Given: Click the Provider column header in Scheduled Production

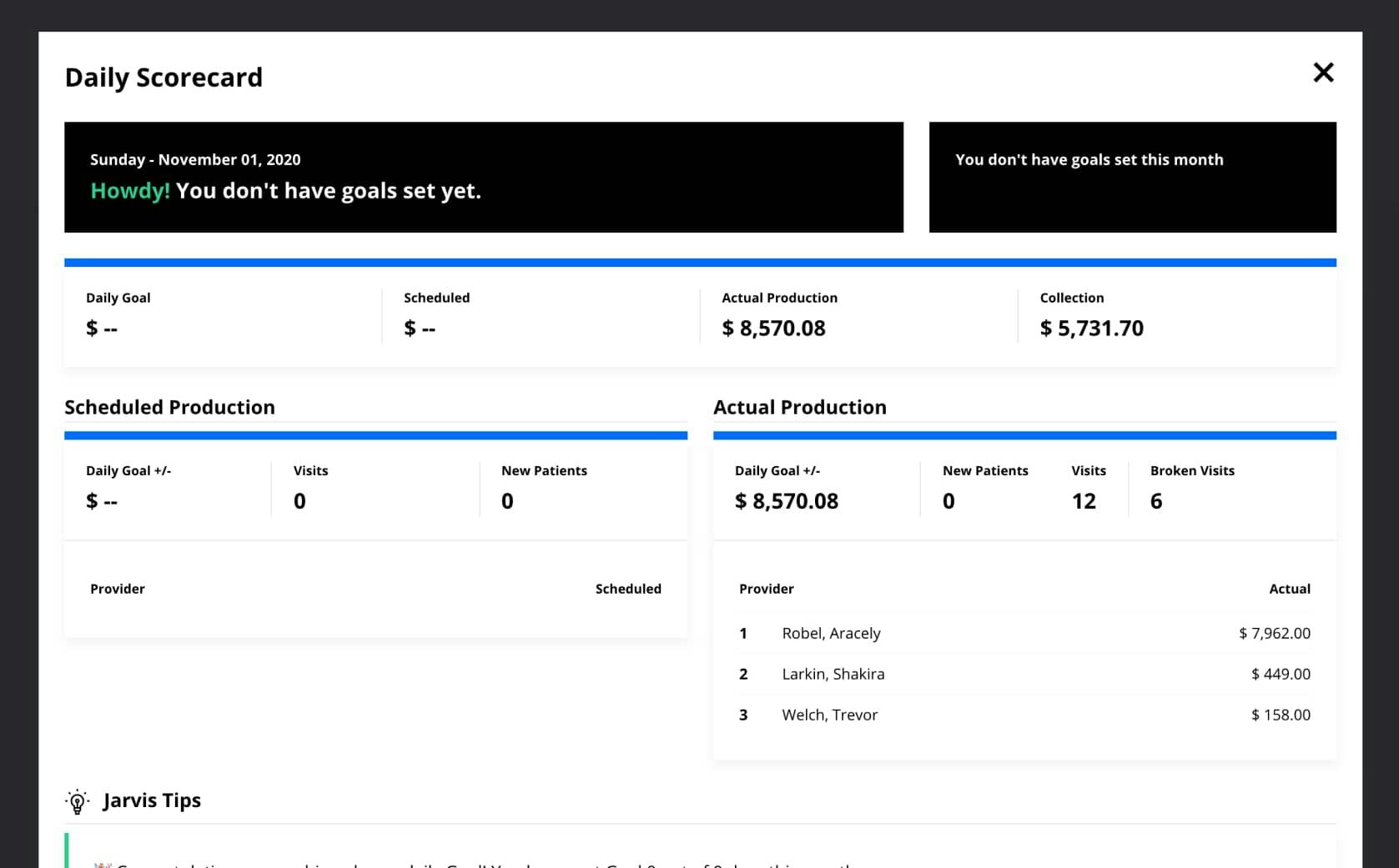Looking at the screenshot, I should [117, 589].
